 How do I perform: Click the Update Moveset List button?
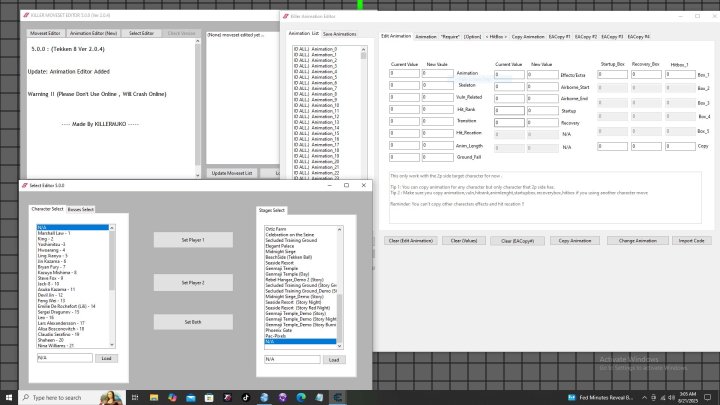coord(232,173)
